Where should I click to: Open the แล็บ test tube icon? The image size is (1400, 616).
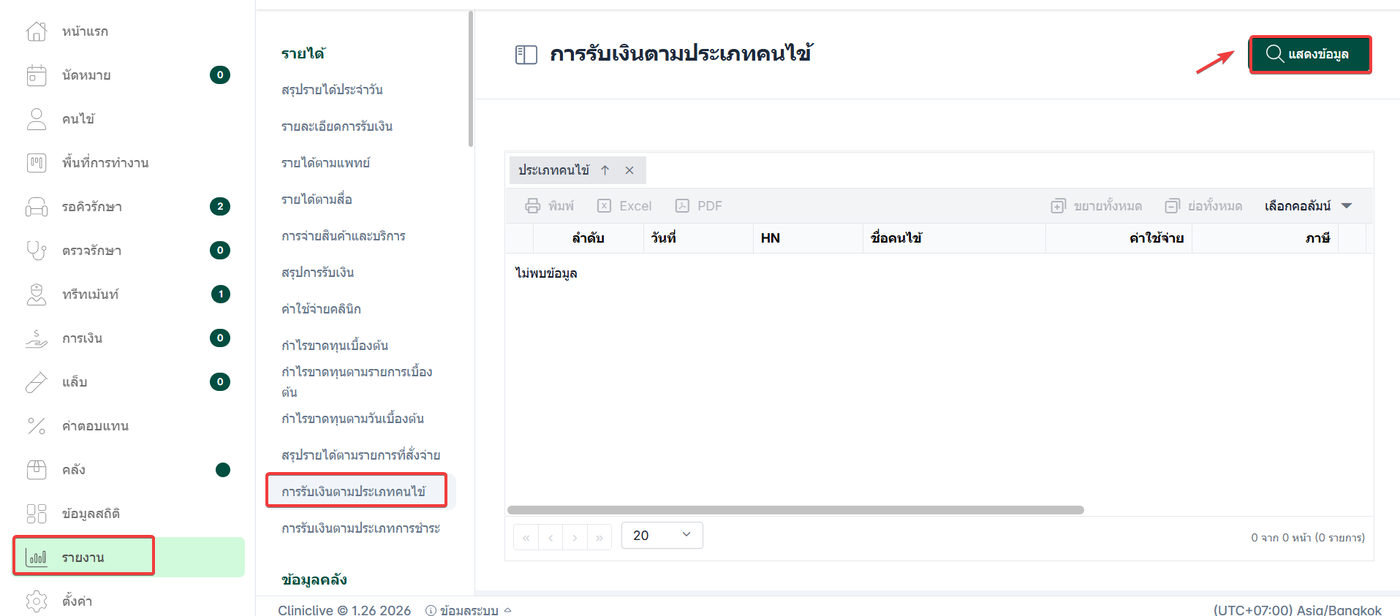(36, 382)
